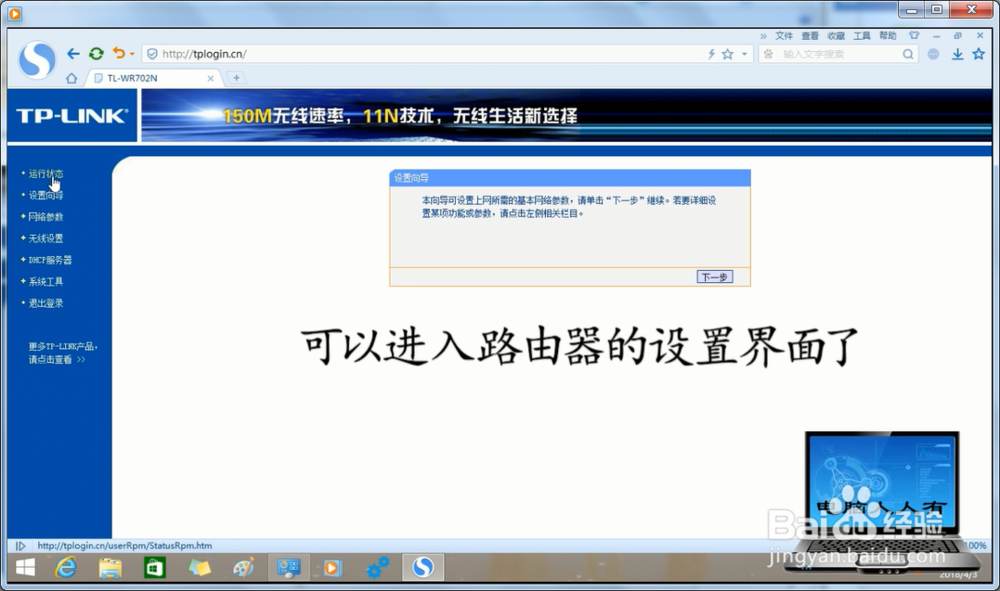
Task: Click the magnifier icon in the search box
Action: point(906,55)
